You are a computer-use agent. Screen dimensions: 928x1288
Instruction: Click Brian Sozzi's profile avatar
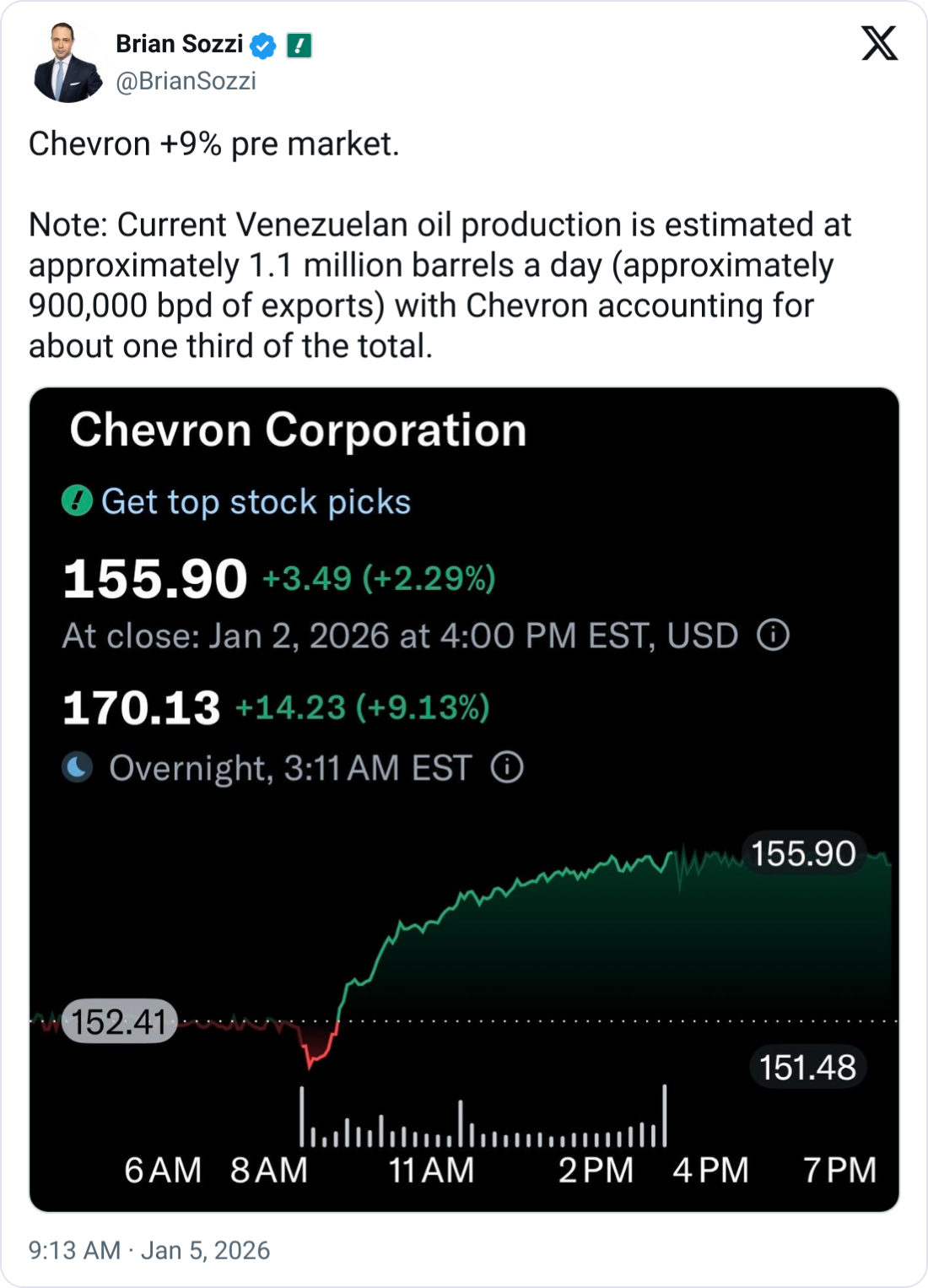point(67,64)
